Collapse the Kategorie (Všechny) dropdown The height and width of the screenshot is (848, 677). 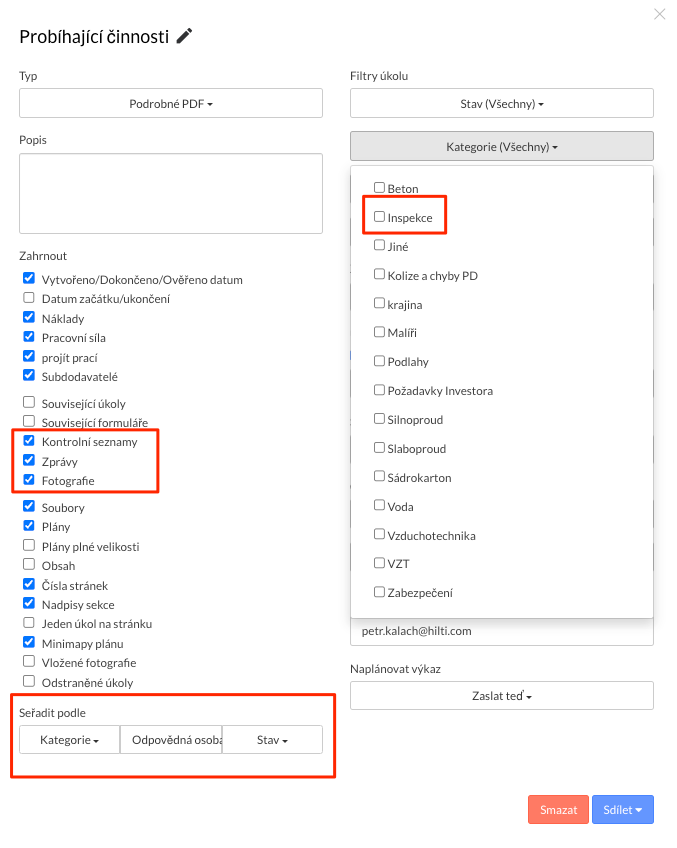pos(502,146)
